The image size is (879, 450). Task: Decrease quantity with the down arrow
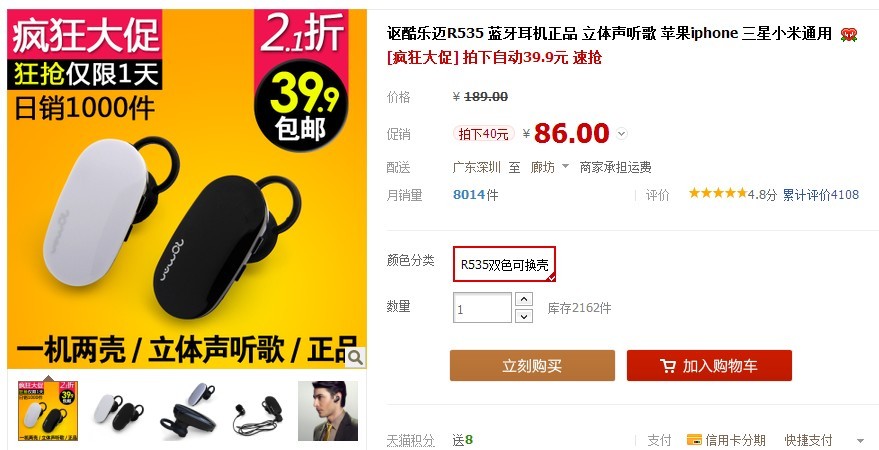(x=524, y=316)
